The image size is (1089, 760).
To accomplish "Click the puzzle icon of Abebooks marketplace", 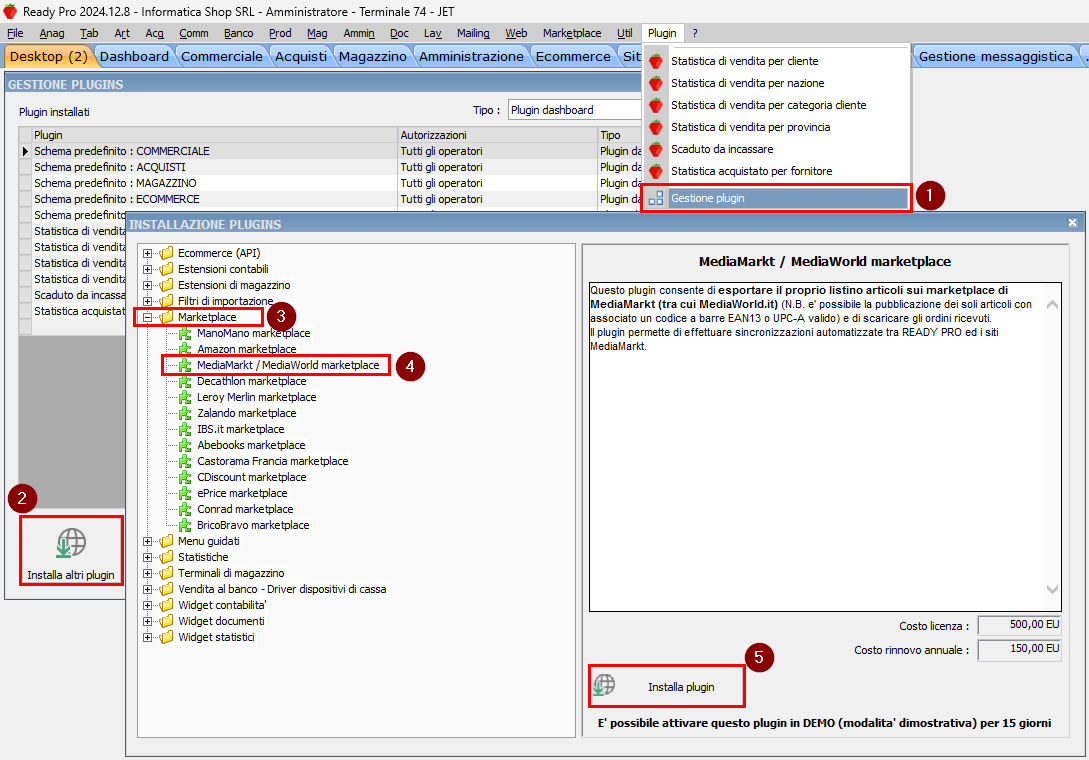I will pyautogui.click(x=185, y=445).
